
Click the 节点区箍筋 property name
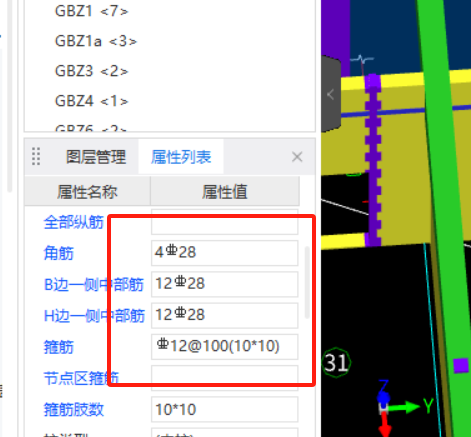click(x=81, y=379)
